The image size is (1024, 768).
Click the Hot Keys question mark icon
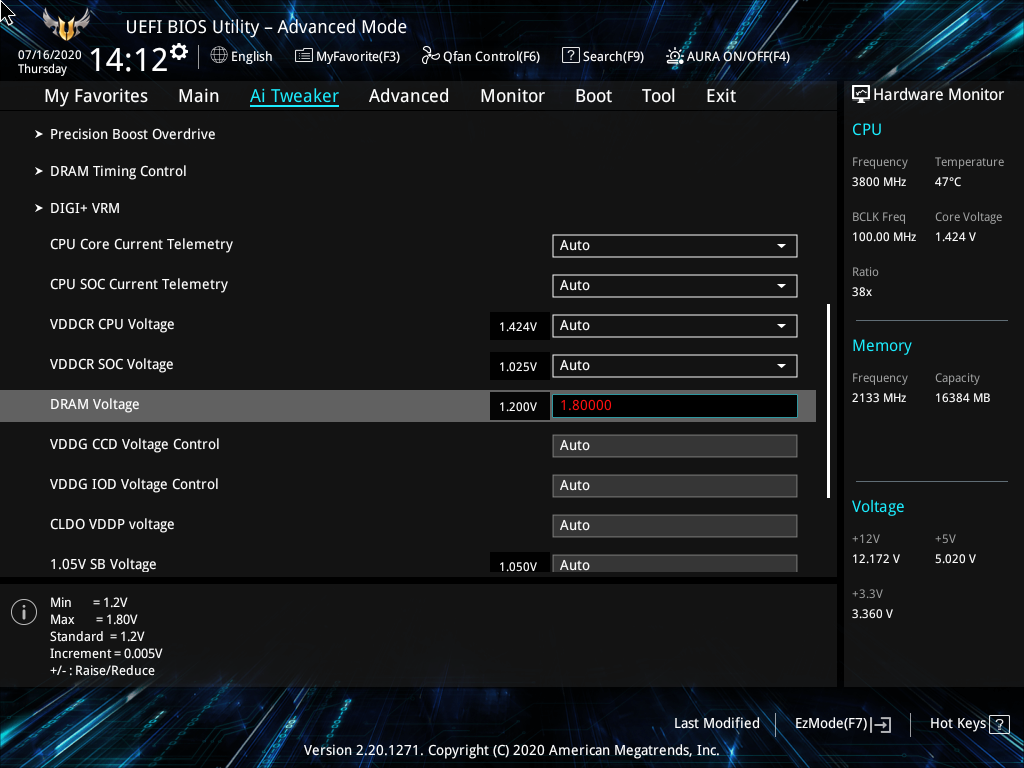coord(999,724)
